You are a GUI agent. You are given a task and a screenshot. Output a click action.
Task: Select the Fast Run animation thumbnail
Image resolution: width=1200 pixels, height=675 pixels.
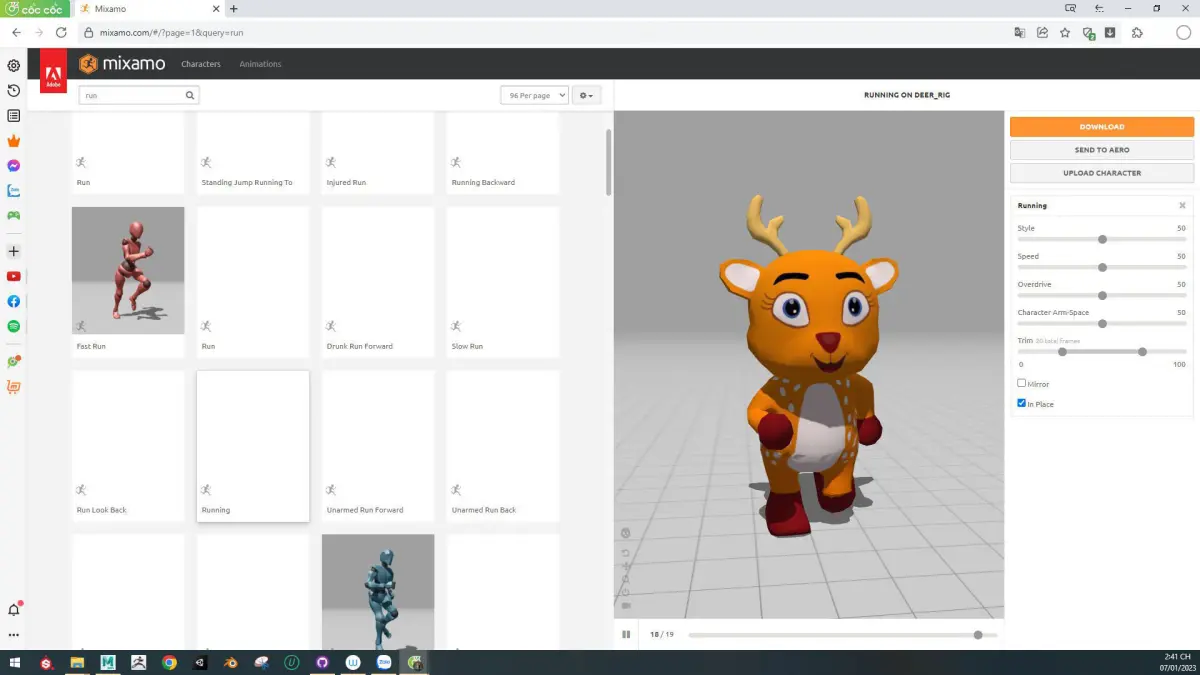128,270
